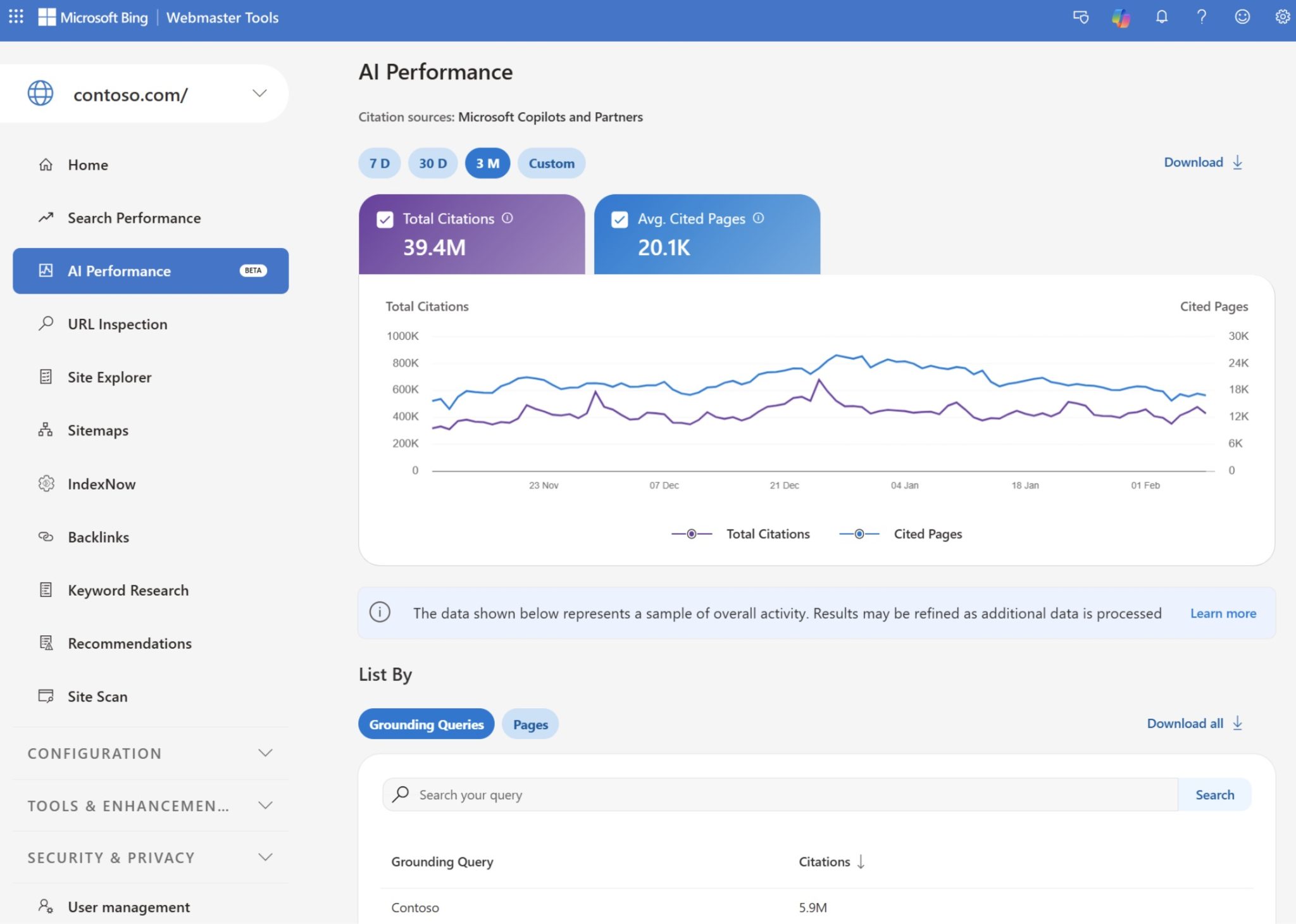Uncheck the Avg. Cited Pages checkbox
The image size is (1296, 924).
point(620,220)
